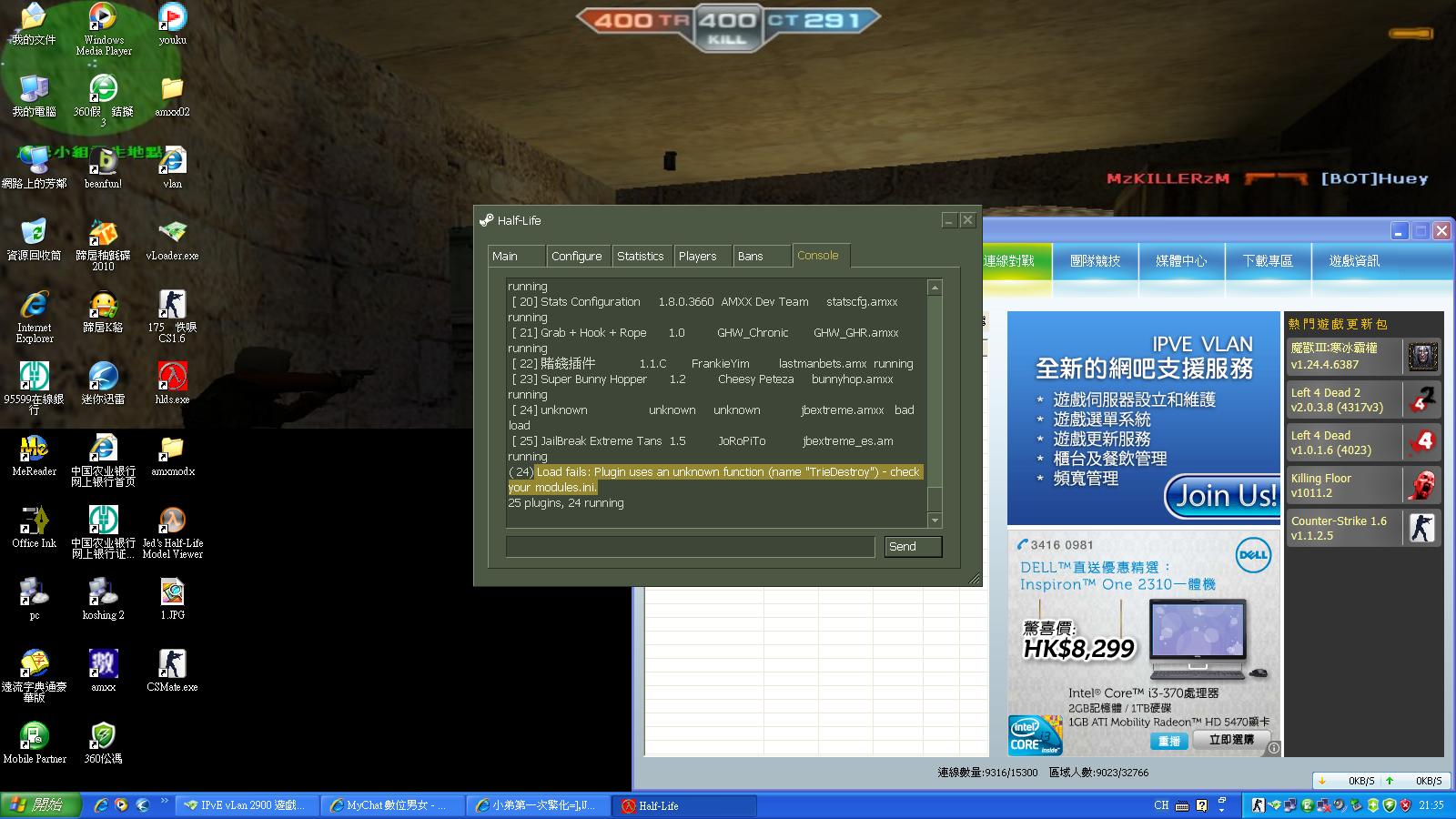The height and width of the screenshot is (819, 1456).
Task: Launch beanfun! desktop shortcut
Action: click(103, 167)
